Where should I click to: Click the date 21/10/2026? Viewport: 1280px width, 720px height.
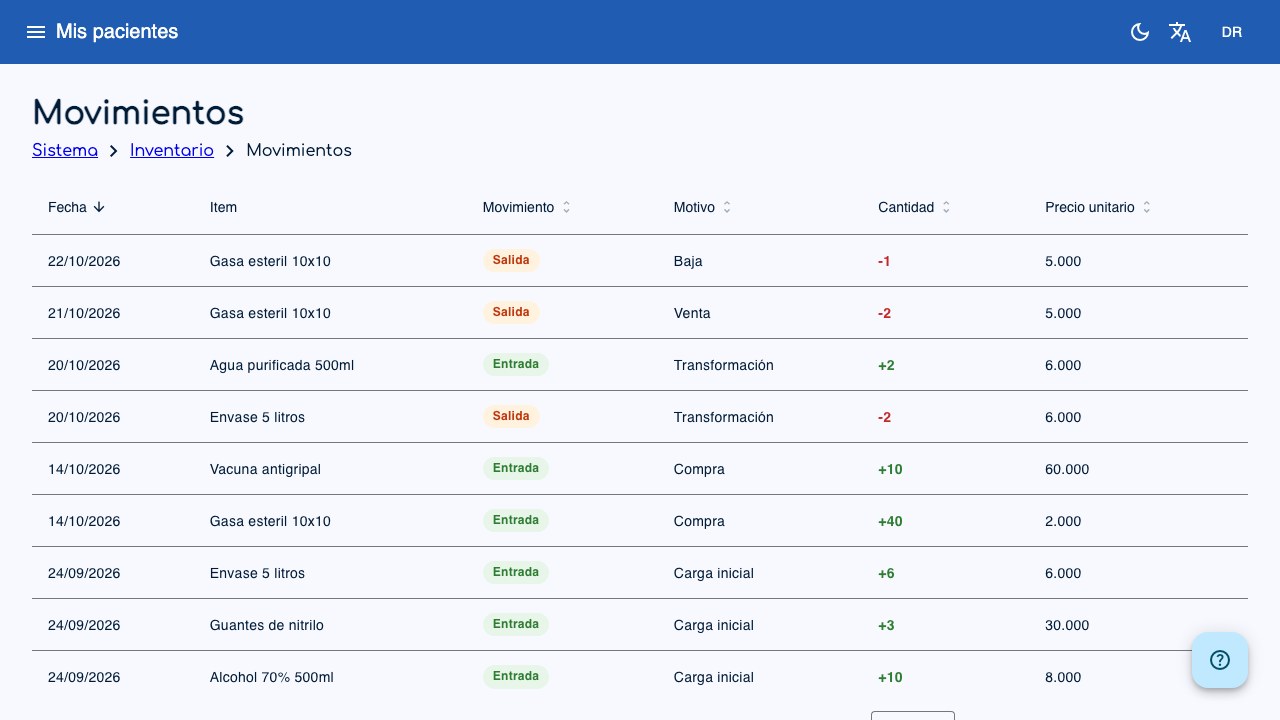point(84,313)
